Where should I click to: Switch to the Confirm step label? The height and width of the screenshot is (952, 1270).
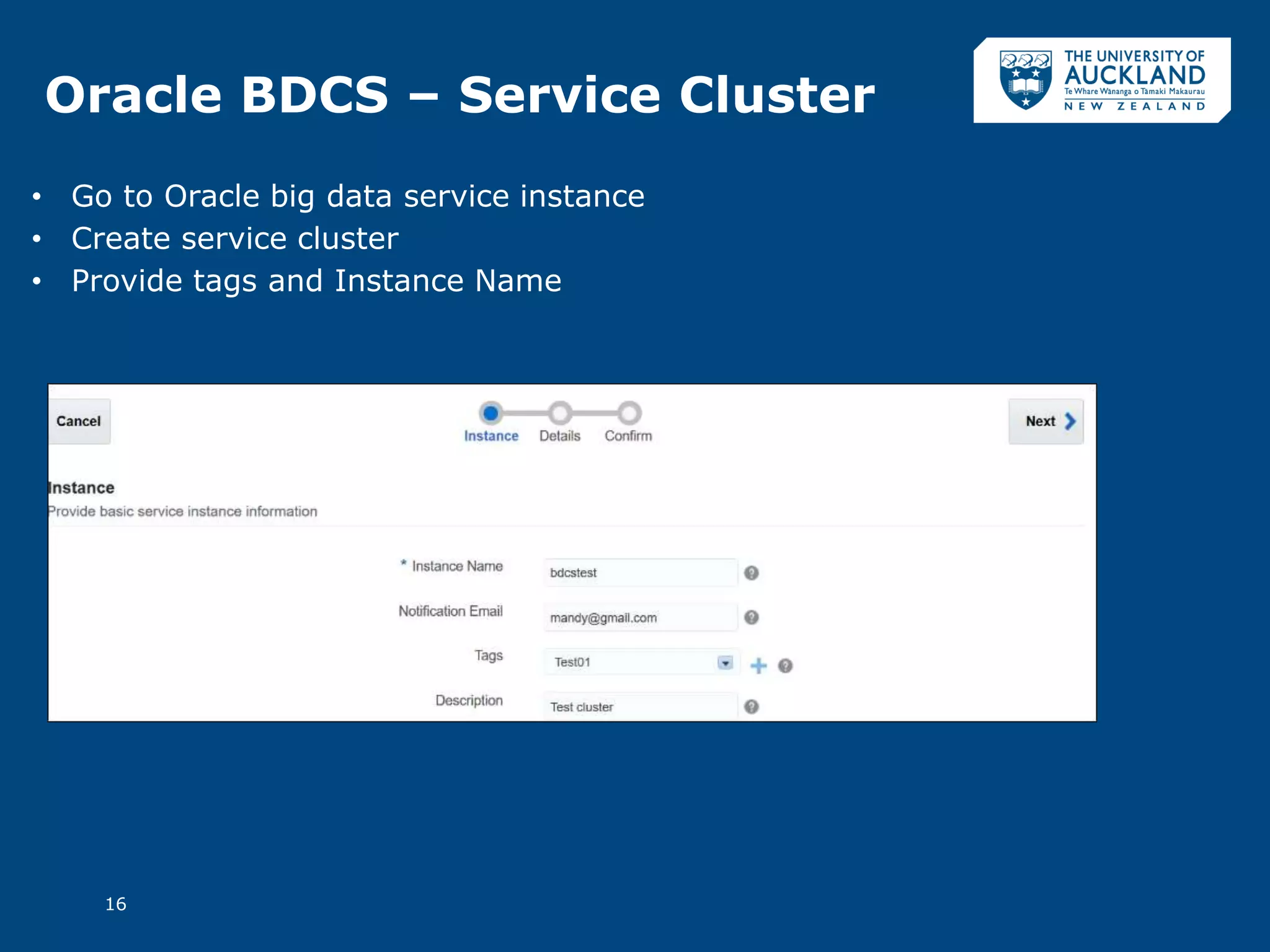pyautogui.click(x=628, y=436)
